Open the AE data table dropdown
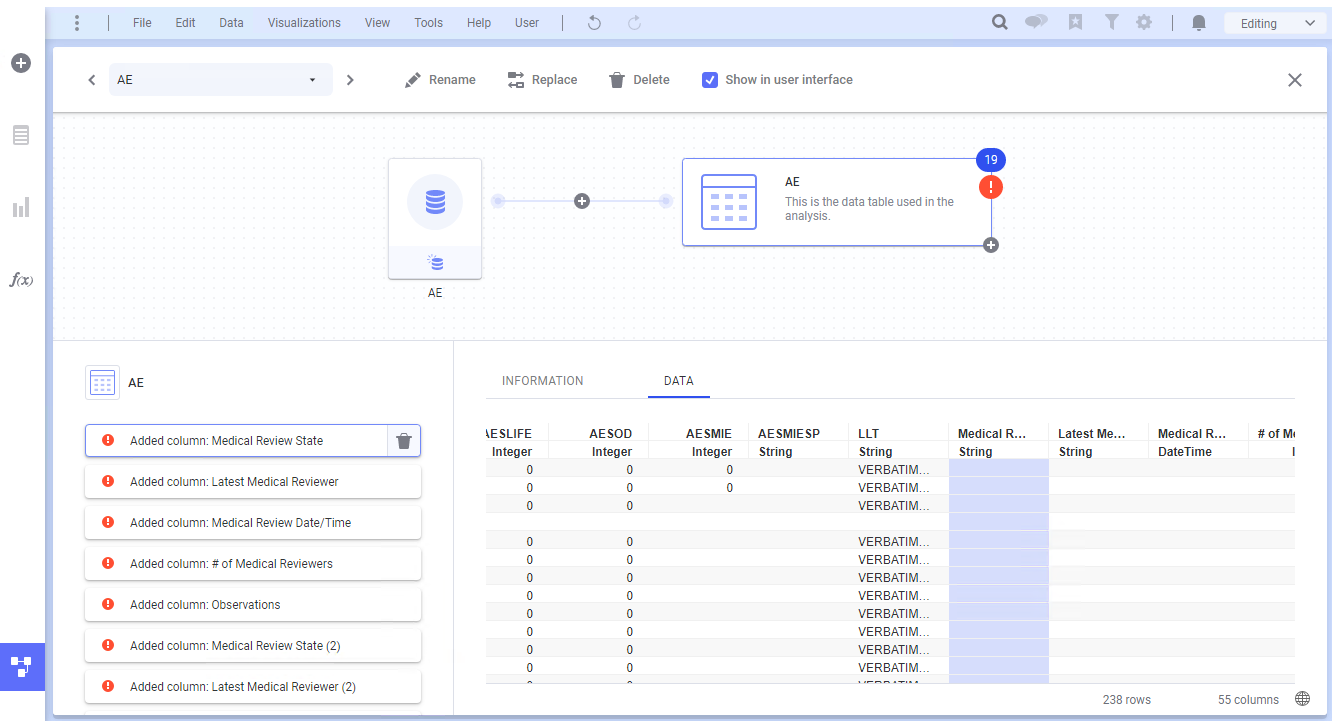Image resolution: width=1332 pixels, height=721 pixels. (221, 80)
